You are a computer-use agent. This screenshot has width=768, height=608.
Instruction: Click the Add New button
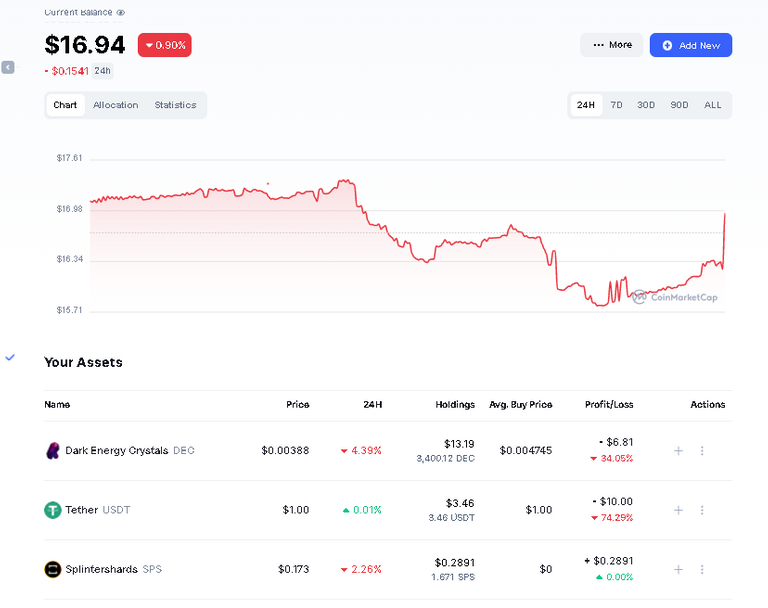(691, 45)
